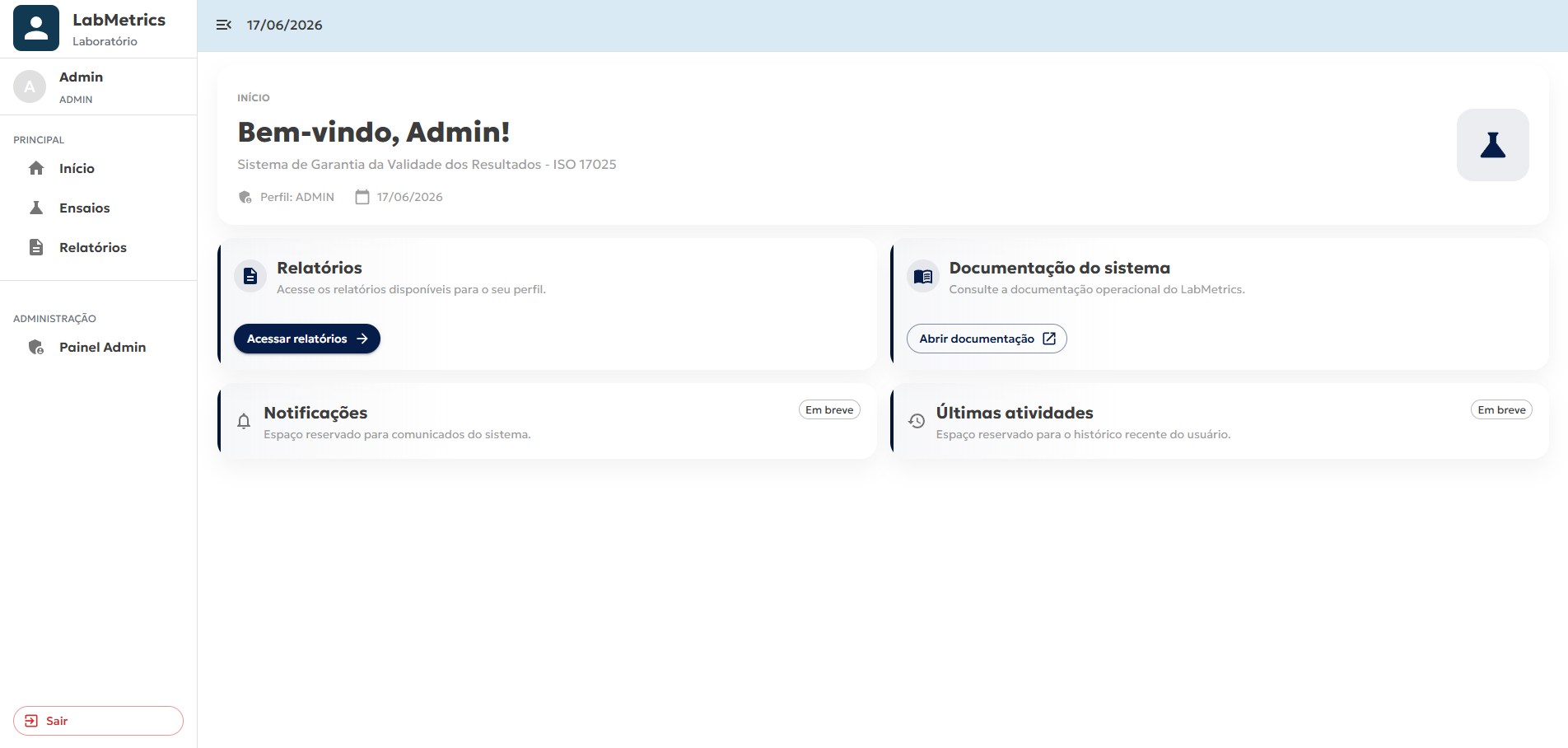Image resolution: width=1568 pixels, height=748 pixels.
Task: Click the Admin user name in the sidebar
Action: pyautogui.click(x=81, y=77)
